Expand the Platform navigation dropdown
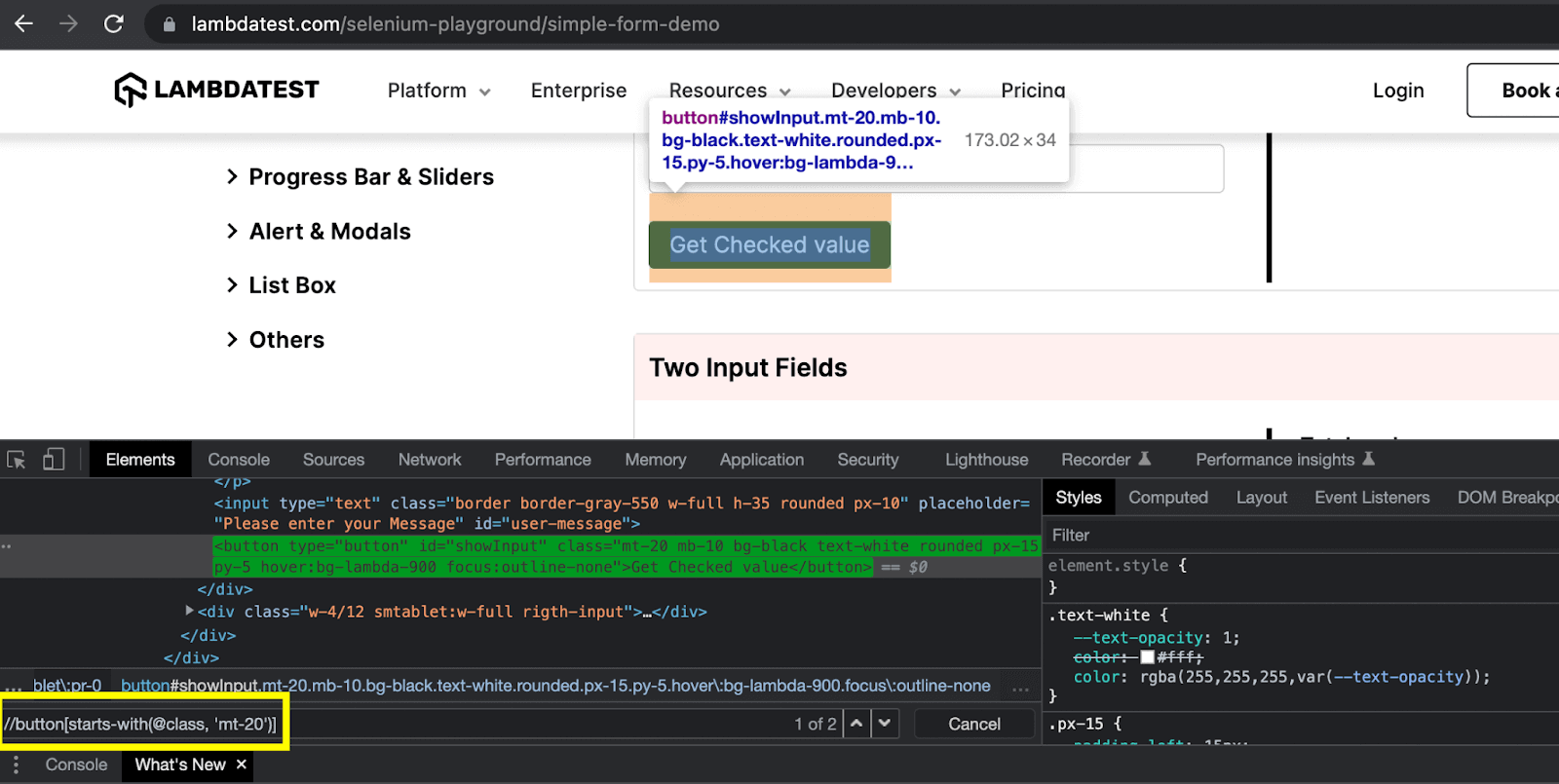Viewport: 1559px width, 784px height. 438,91
